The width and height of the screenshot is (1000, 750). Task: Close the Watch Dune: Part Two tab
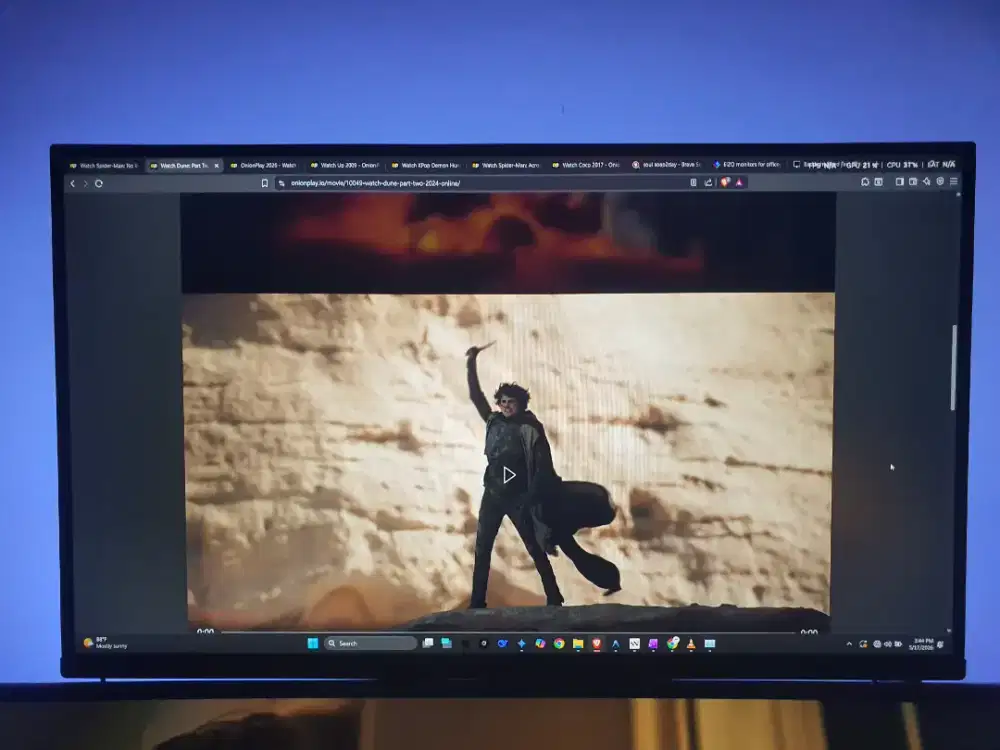point(216,166)
